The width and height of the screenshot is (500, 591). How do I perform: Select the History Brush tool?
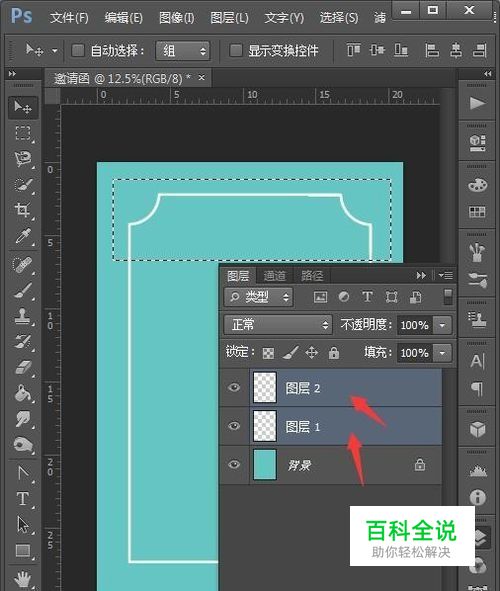pos(23,341)
